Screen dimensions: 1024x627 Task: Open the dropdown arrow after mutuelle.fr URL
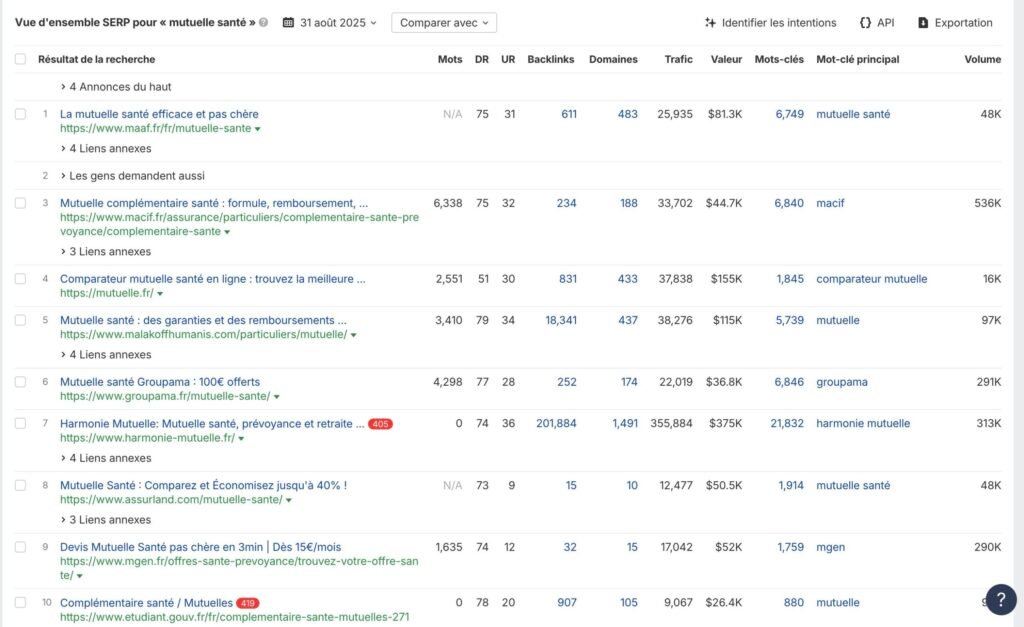coord(160,294)
